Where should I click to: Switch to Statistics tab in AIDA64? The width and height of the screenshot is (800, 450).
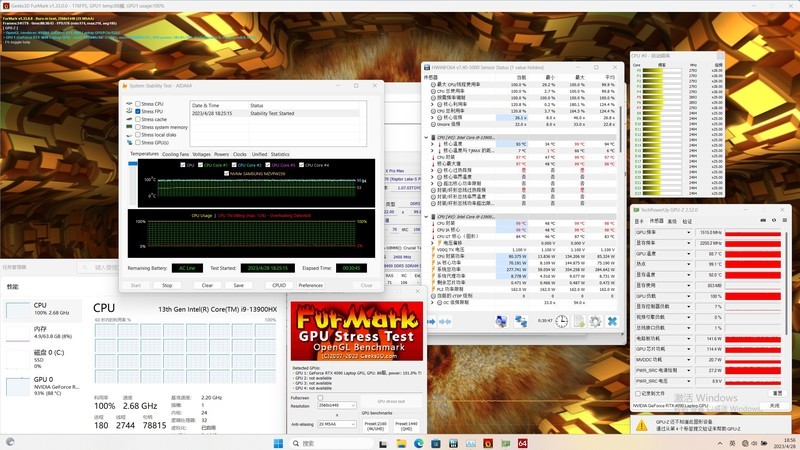(280, 154)
